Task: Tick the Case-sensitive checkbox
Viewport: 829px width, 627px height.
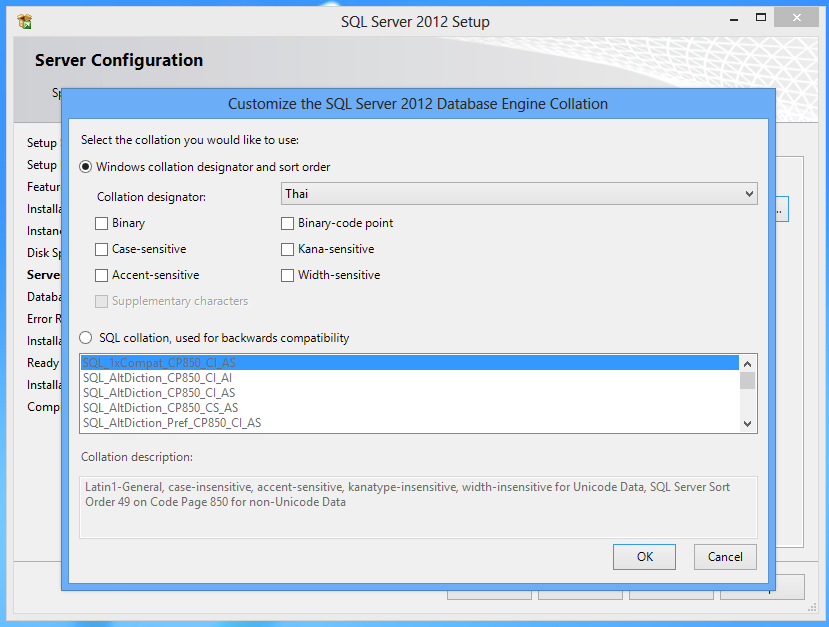Action: (x=101, y=249)
